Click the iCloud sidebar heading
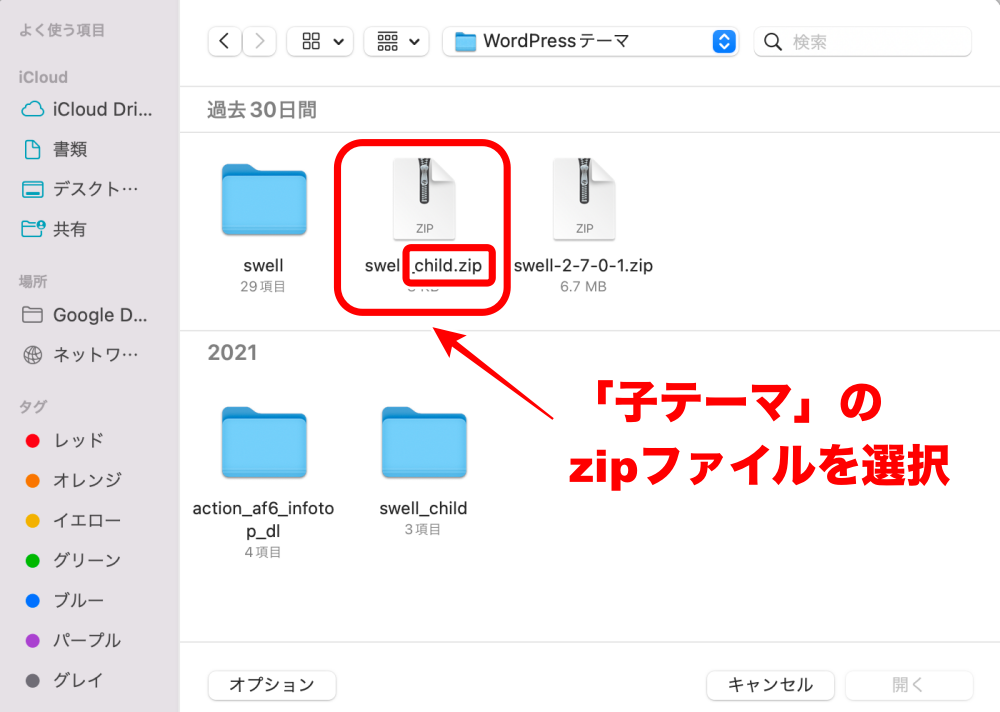 click(x=43, y=77)
